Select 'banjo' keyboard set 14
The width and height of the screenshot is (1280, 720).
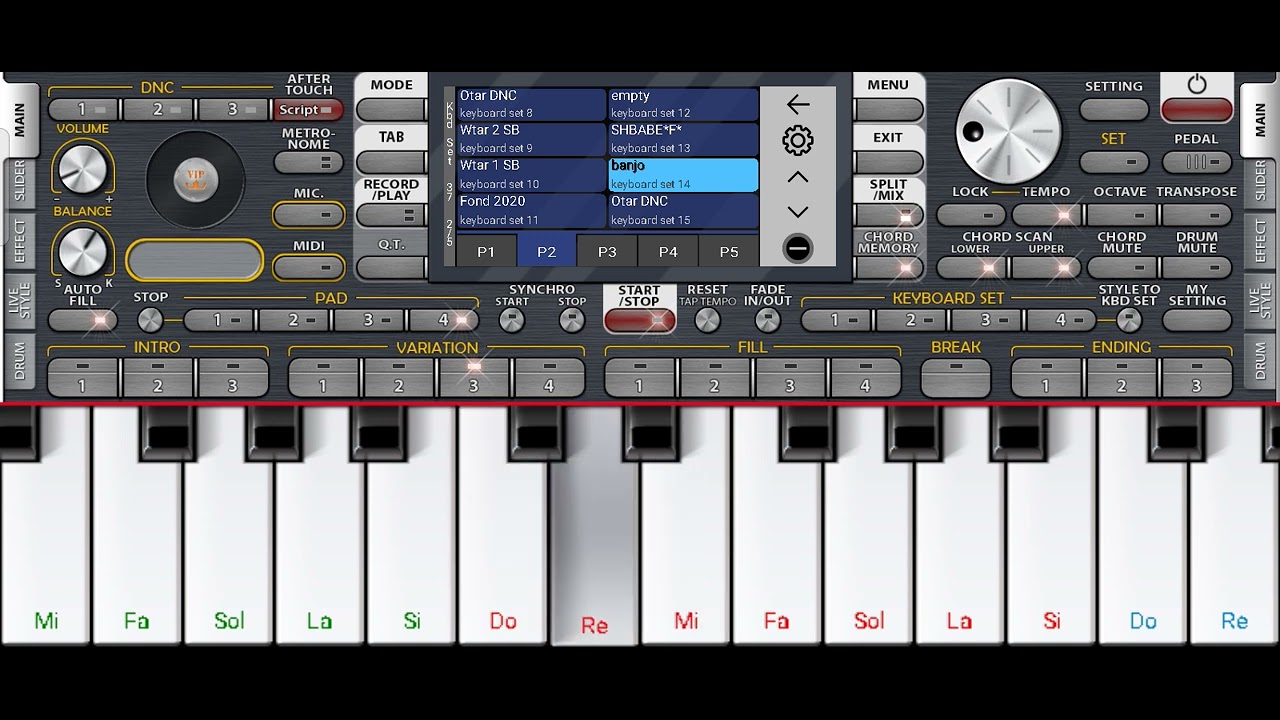coord(683,174)
